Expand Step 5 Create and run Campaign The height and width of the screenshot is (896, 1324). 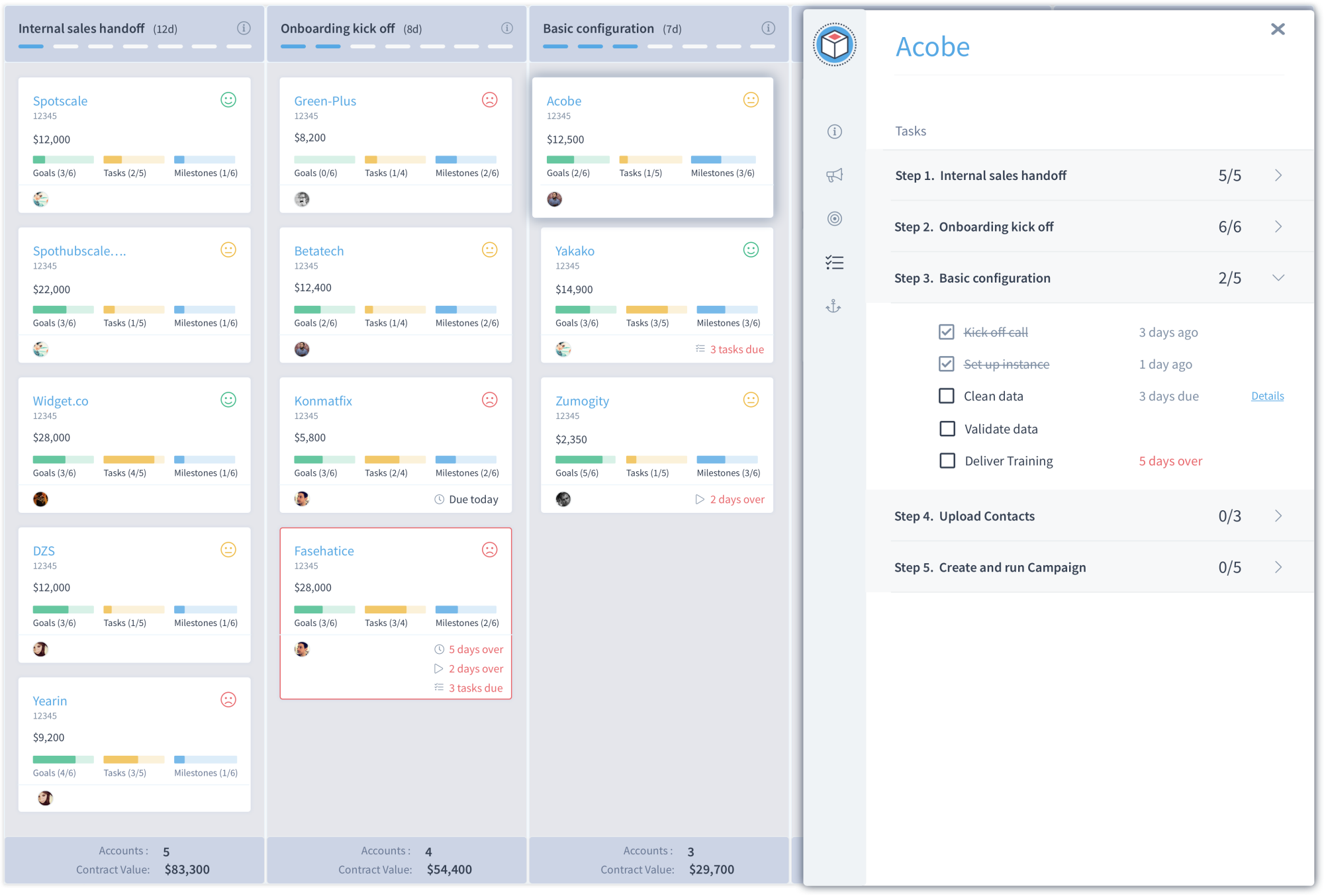click(x=1278, y=566)
